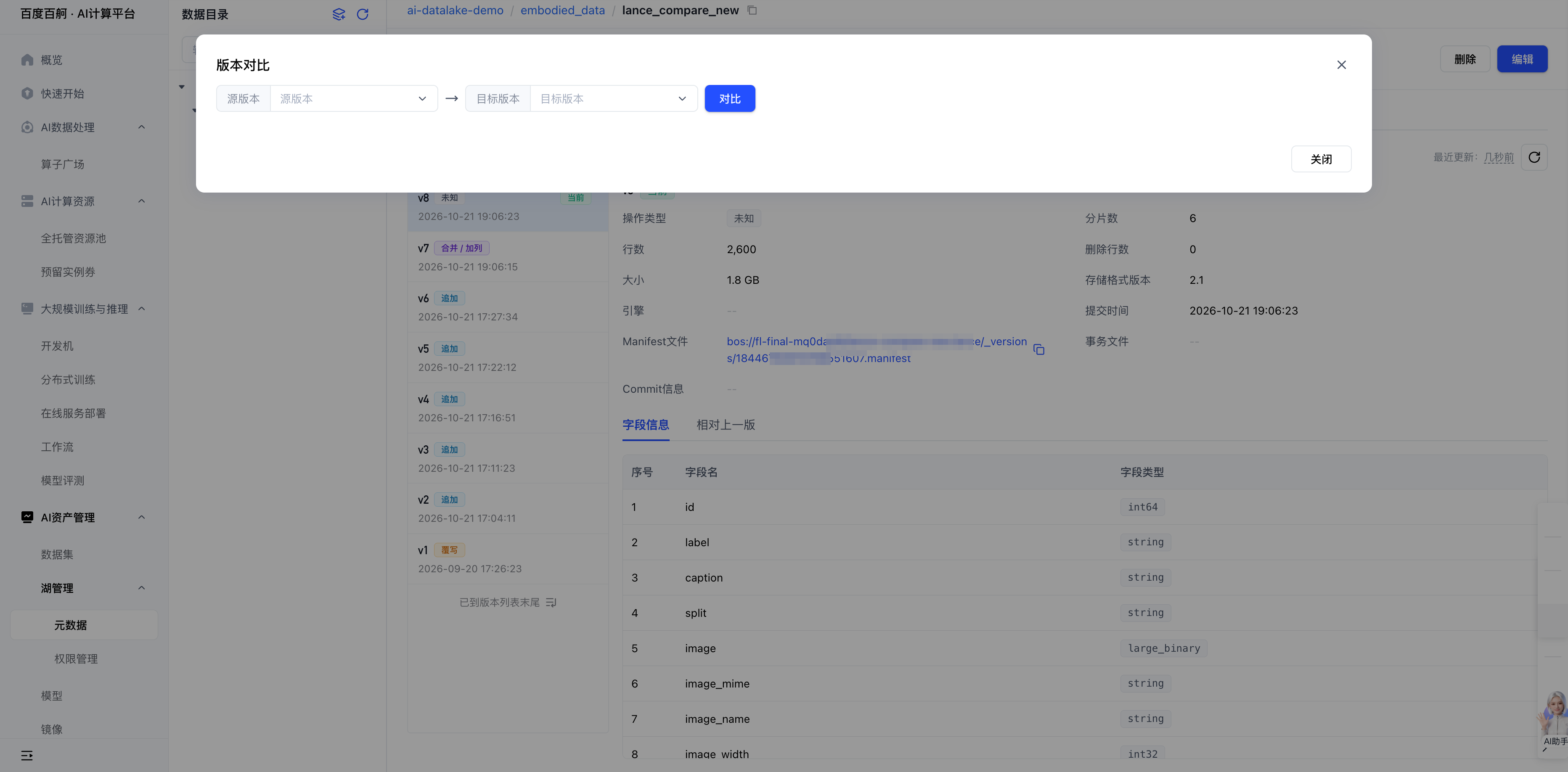Click the AI资产管理 sidebar icon
Viewport: 1568px width, 772px height.
pyautogui.click(x=27, y=517)
